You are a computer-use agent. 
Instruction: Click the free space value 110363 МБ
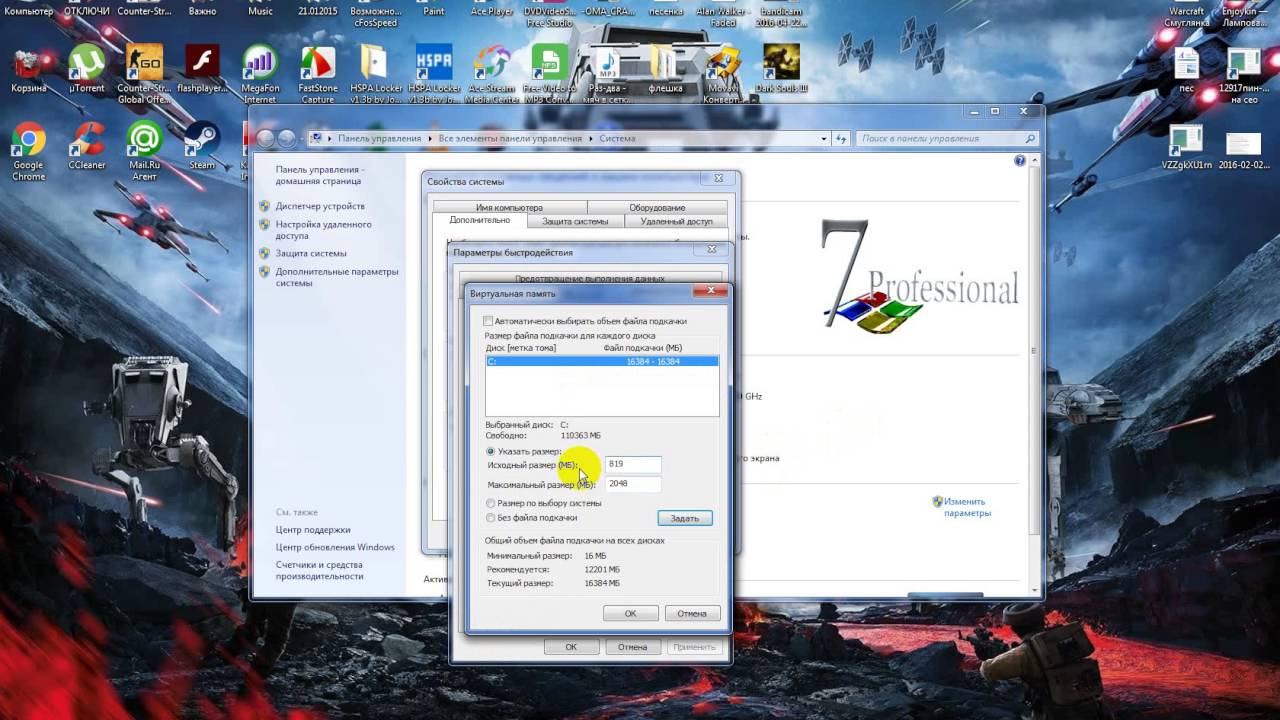click(x=580, y=436)
